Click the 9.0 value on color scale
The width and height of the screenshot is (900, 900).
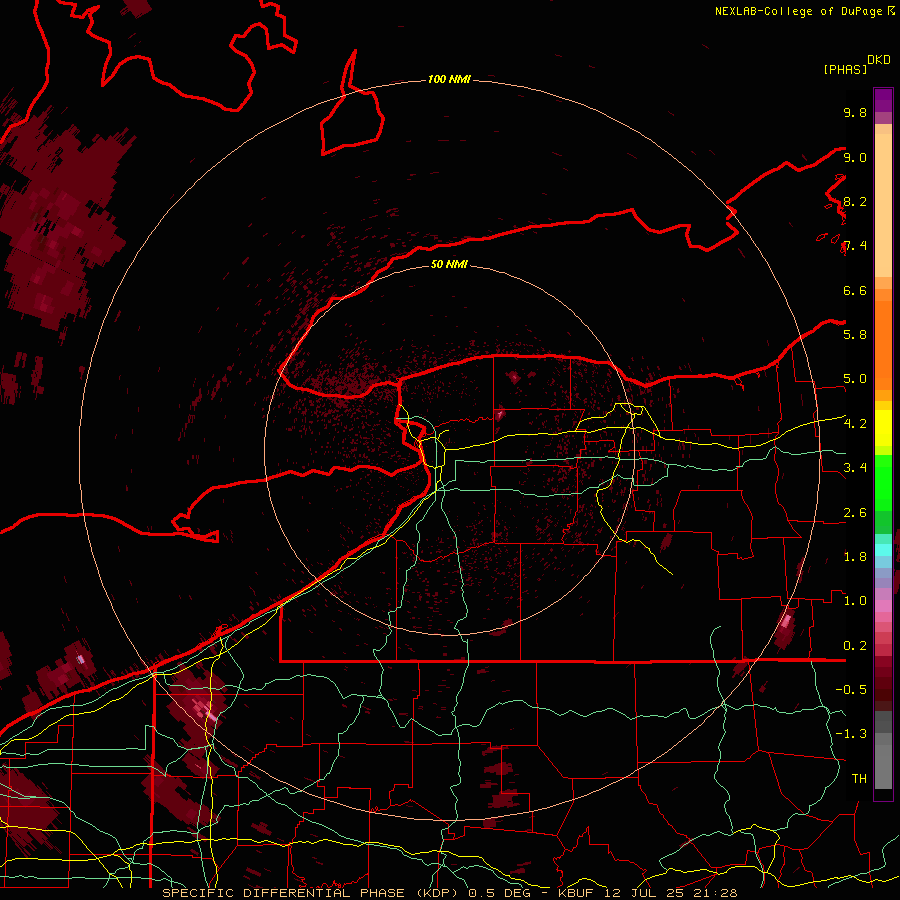855,157
